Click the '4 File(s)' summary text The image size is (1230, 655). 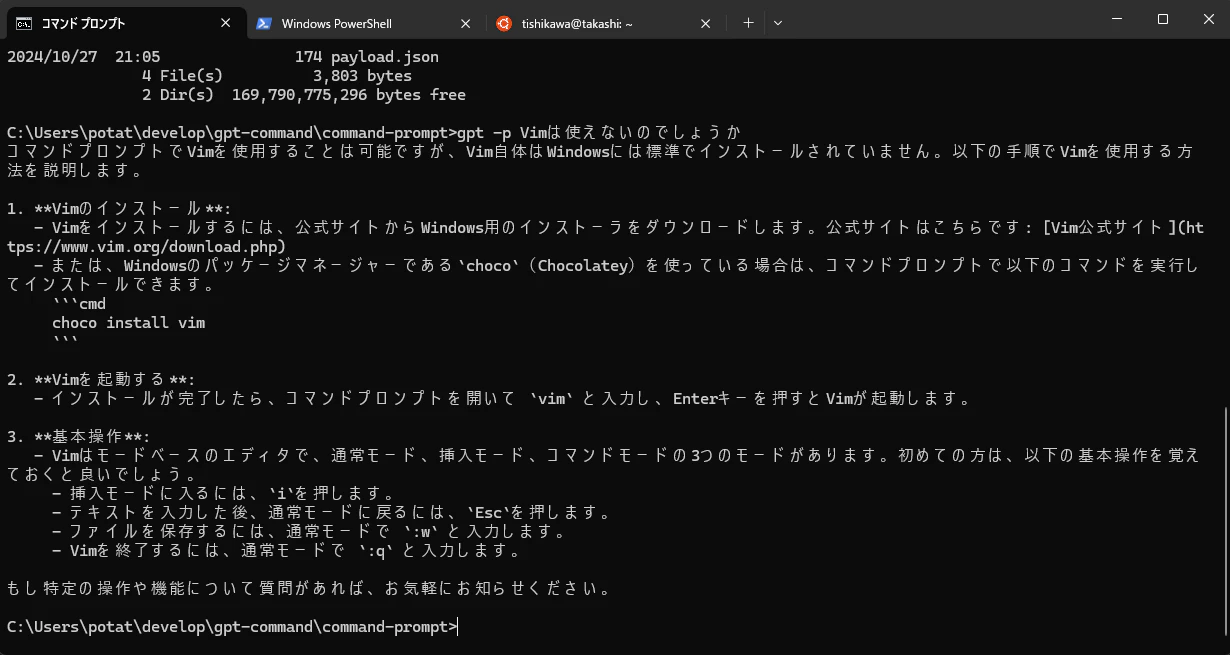pos(183,76)
